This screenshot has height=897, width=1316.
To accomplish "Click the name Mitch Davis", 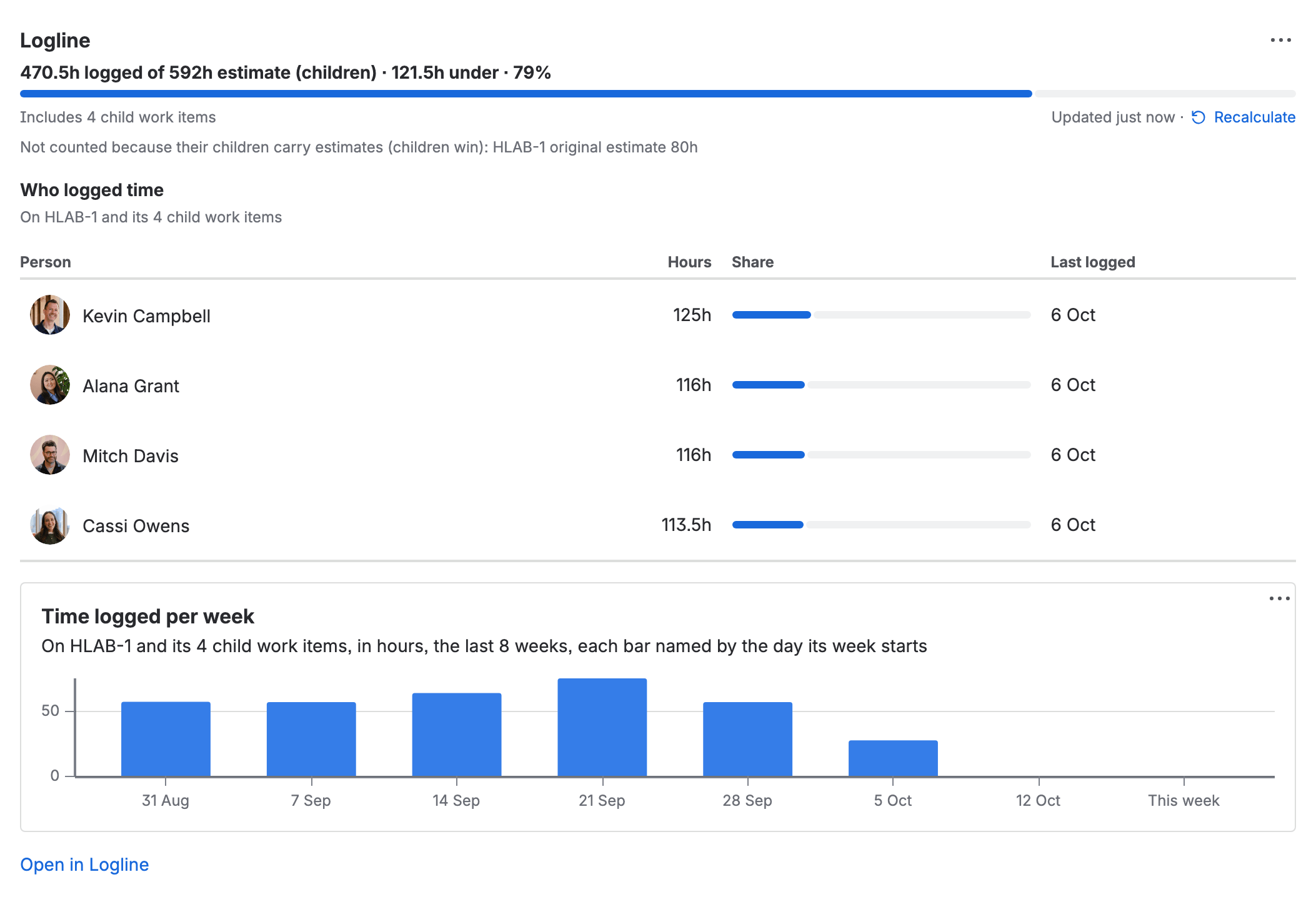I will [x=131, y=456].
